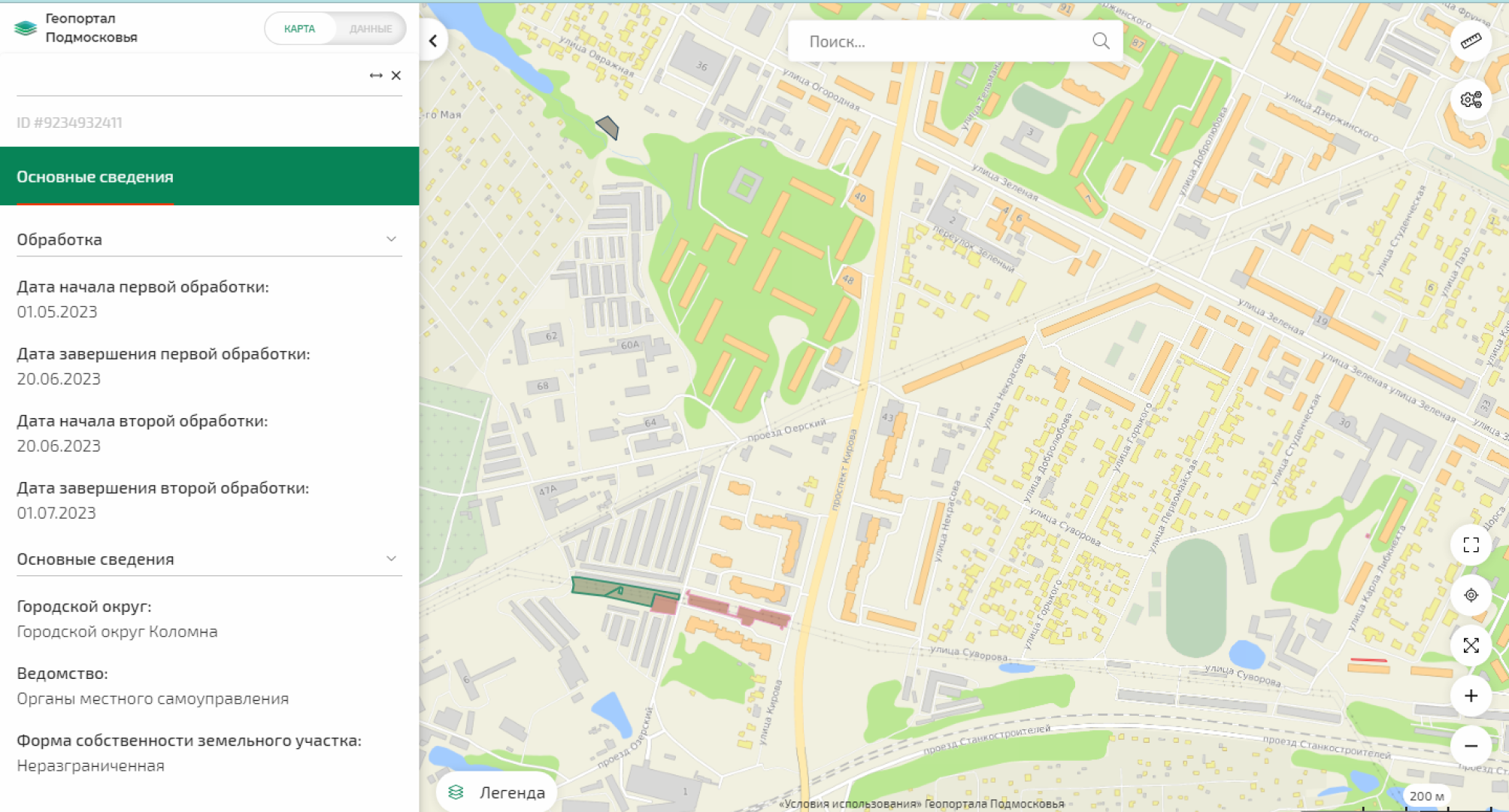Collapse side panel with left chevron

(433, 41)
